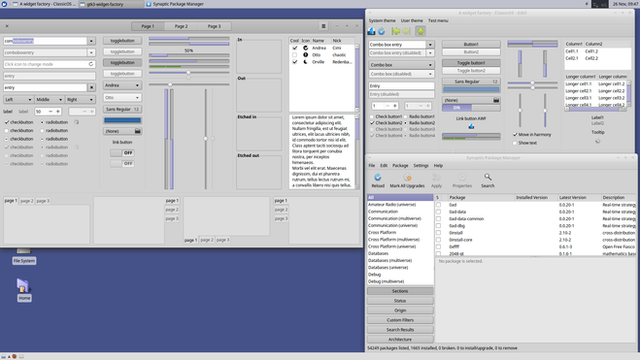
Task: Open Test menu in Gtk3 window
Action: pos(438,20)
